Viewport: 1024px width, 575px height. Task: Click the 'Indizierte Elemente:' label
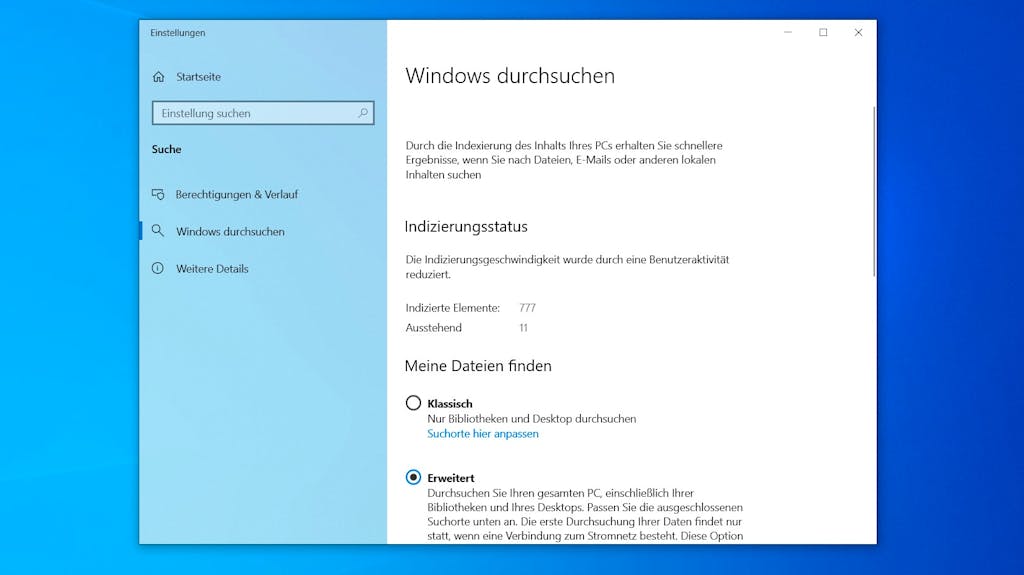[453, 308]
